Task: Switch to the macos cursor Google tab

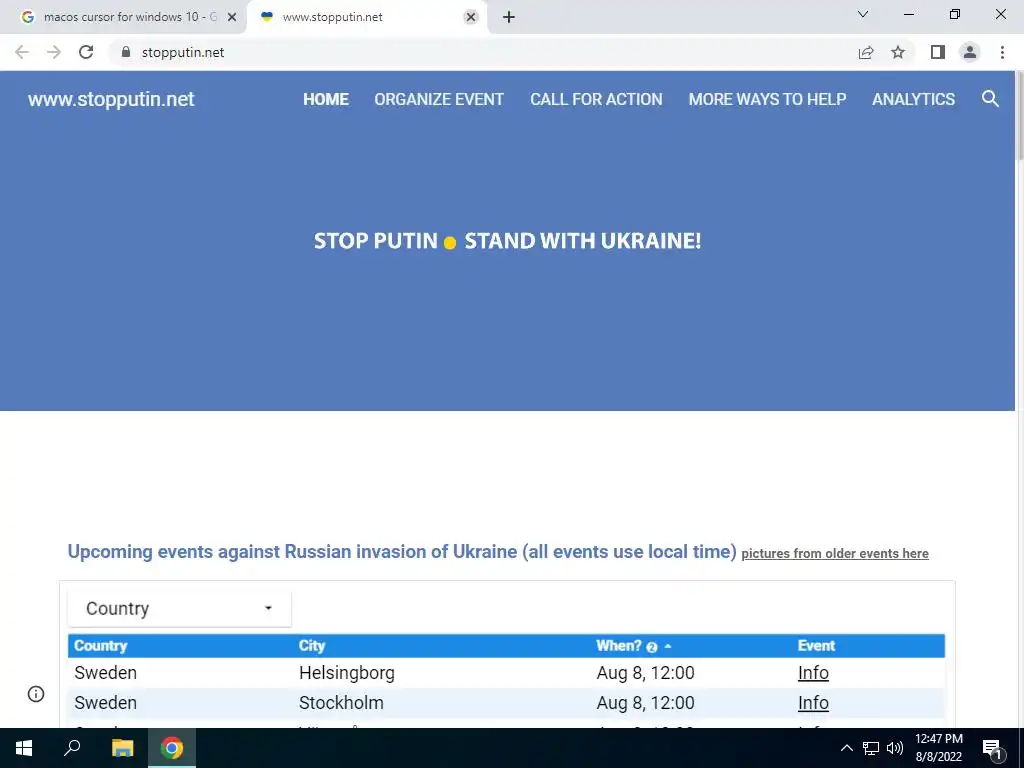Action: (x=124, y=17)
